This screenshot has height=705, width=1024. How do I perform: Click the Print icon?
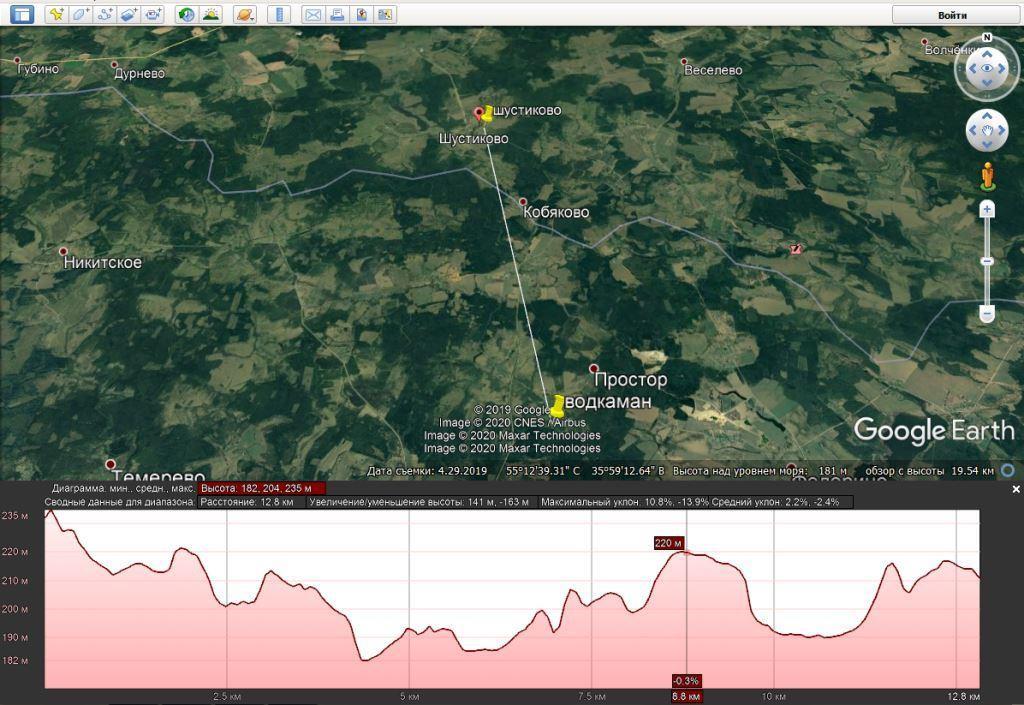coord(337,14)
